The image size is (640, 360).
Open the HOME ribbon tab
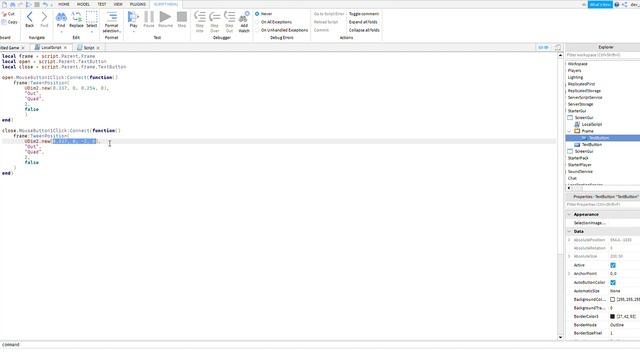pyautogui.click(x=64, y=4)
